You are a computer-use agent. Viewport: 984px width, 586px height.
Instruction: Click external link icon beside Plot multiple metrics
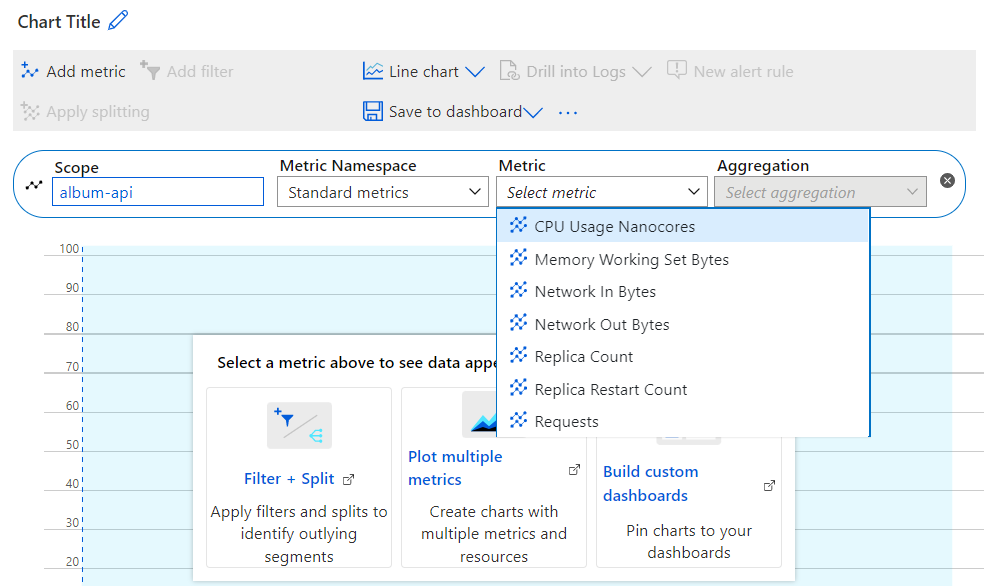click(574, 469)
